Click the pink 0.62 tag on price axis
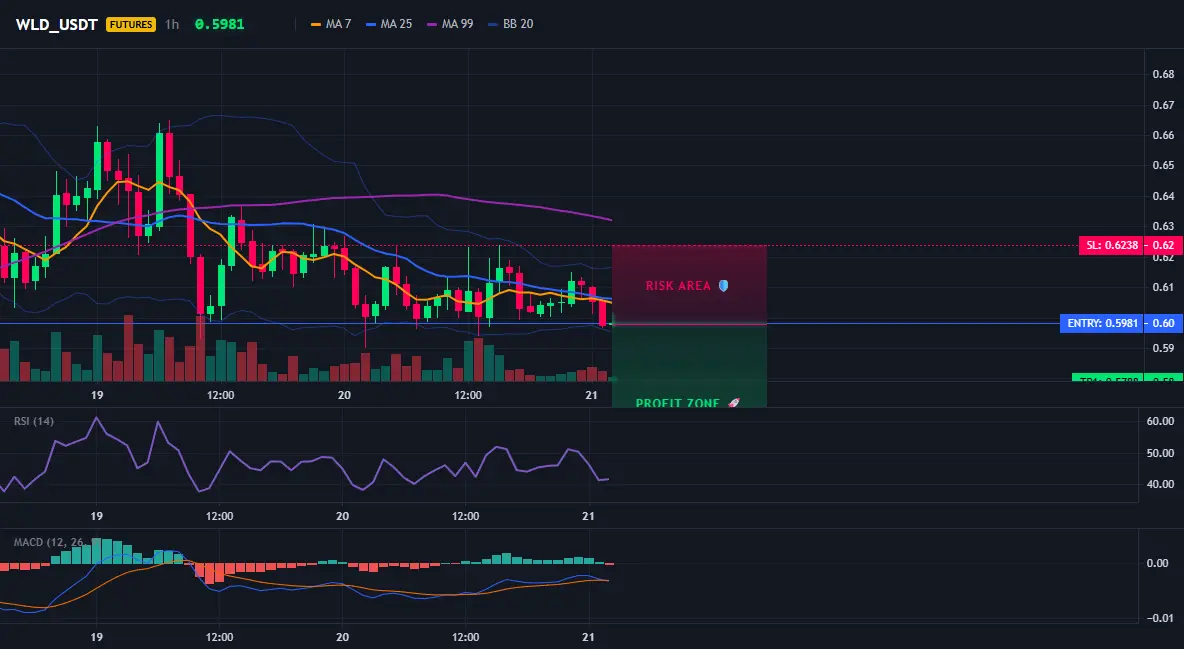Screen dimensions: 1184x649 tap(1162, 246)
